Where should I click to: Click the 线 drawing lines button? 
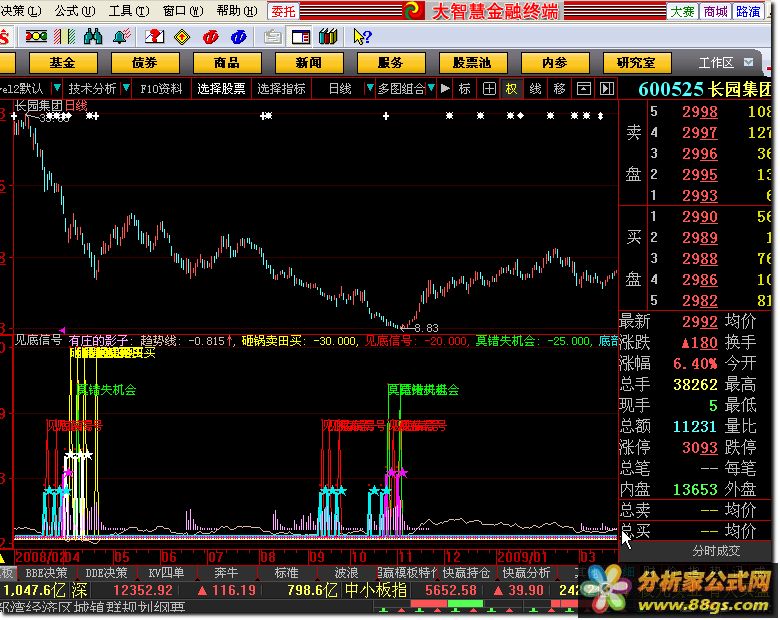[x=535, y=89]
